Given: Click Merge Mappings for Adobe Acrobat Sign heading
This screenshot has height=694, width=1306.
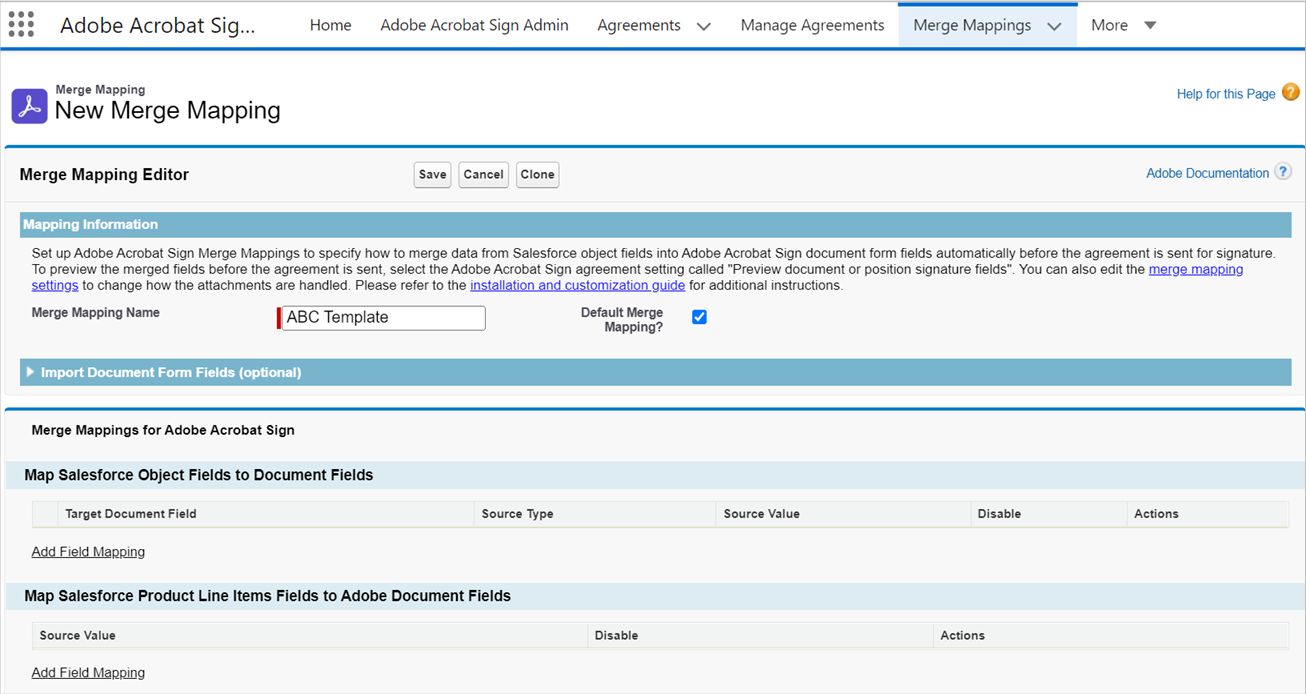Looking at the screenshot, I should point(163,430).
